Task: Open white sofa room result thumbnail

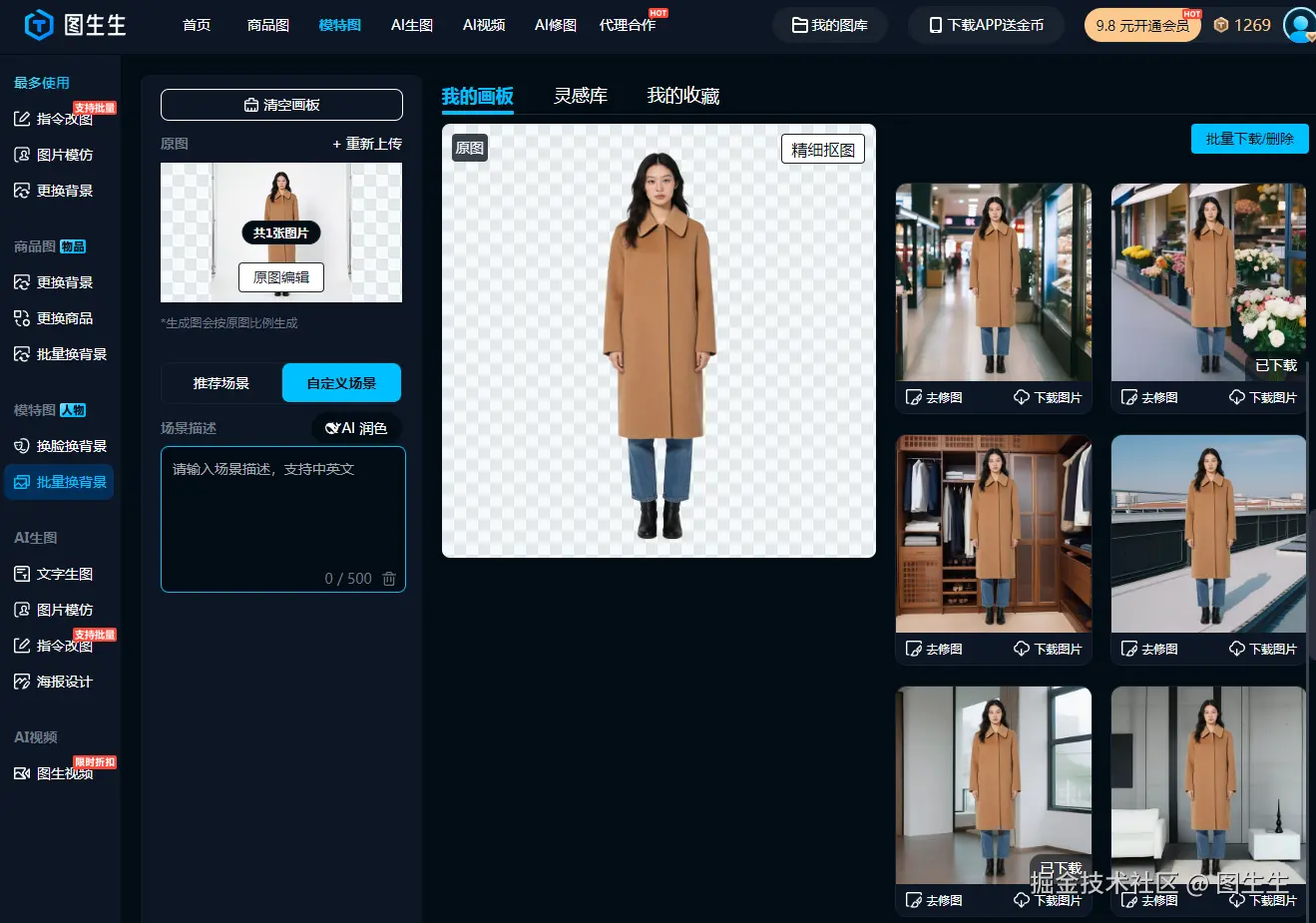Action: pyautogui.click(x=1208, y=784)
